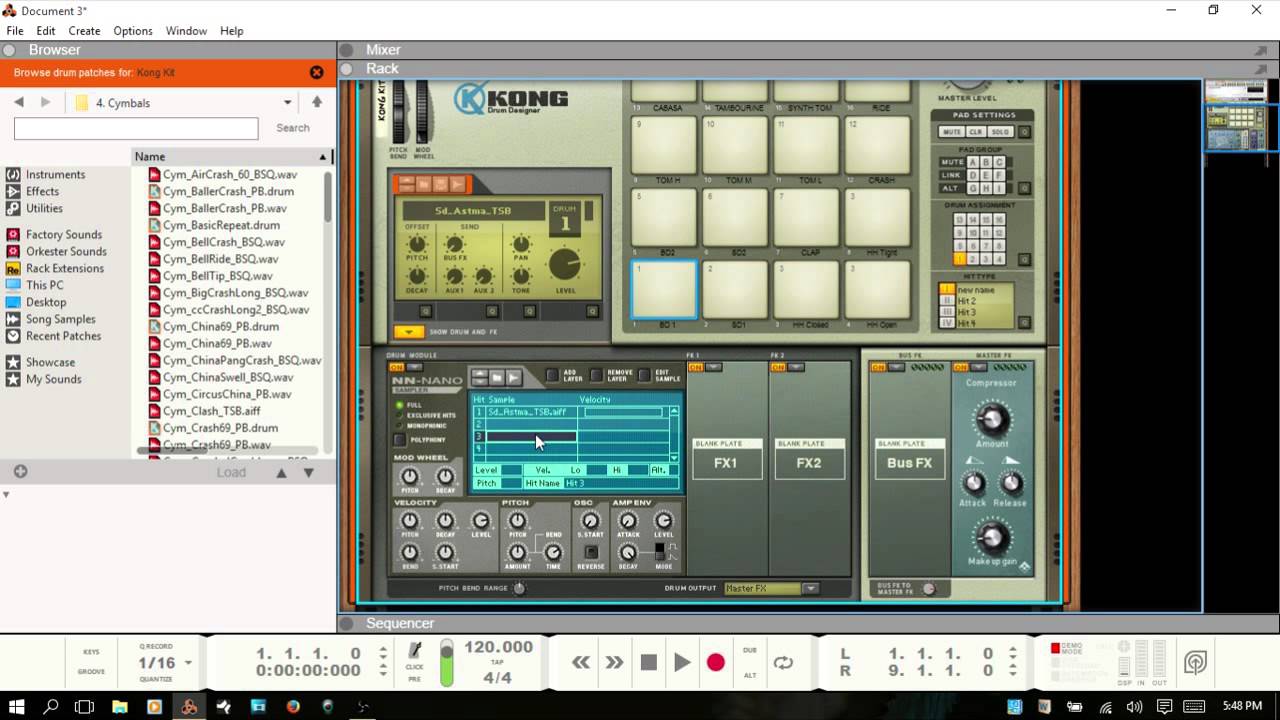Hit Kong pad 1 labeled BD 1
Screen dimensions: 1280x720
click(x=665, y=288)
